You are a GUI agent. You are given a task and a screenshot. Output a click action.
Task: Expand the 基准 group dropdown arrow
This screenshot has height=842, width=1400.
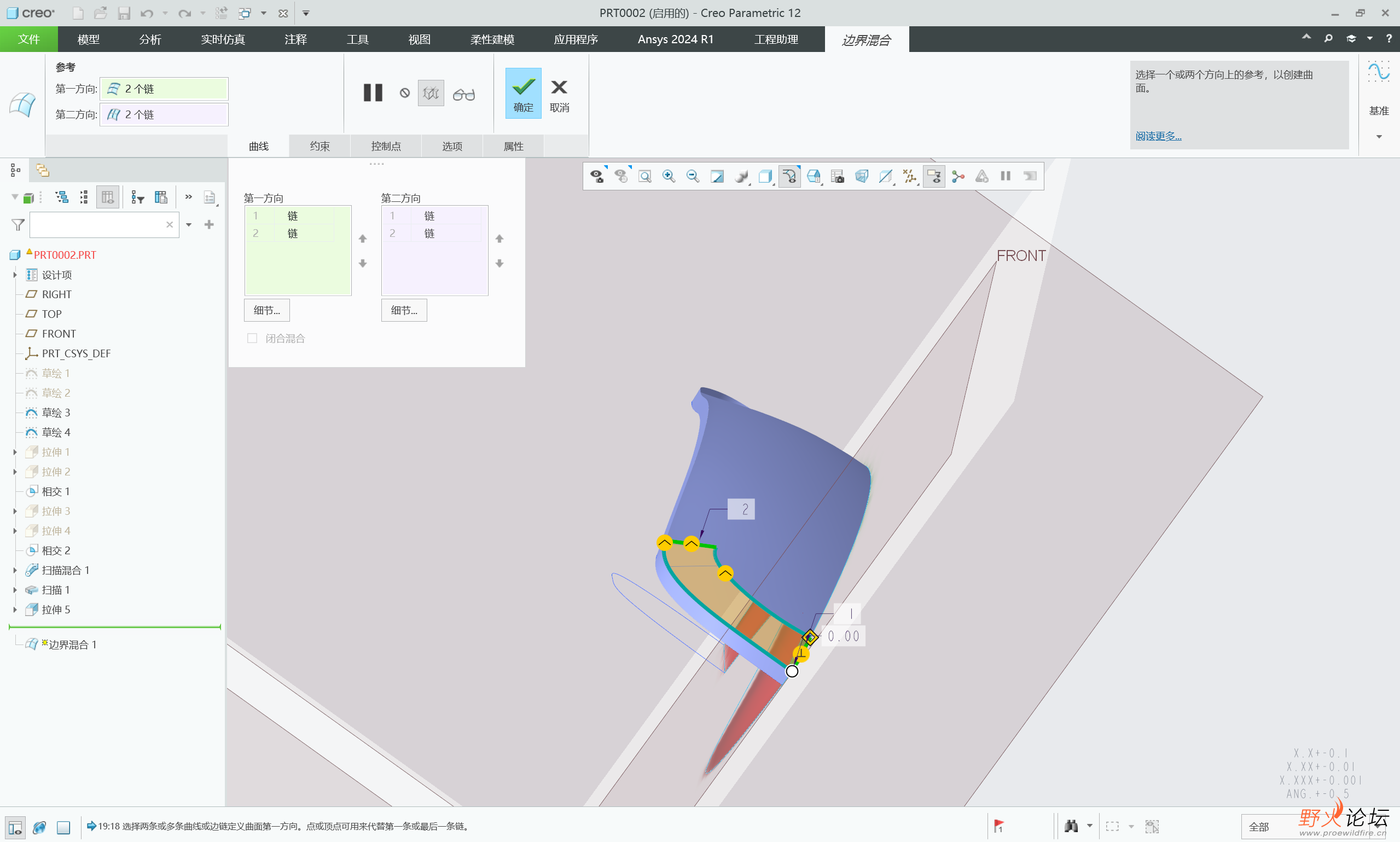point(1379,136)
